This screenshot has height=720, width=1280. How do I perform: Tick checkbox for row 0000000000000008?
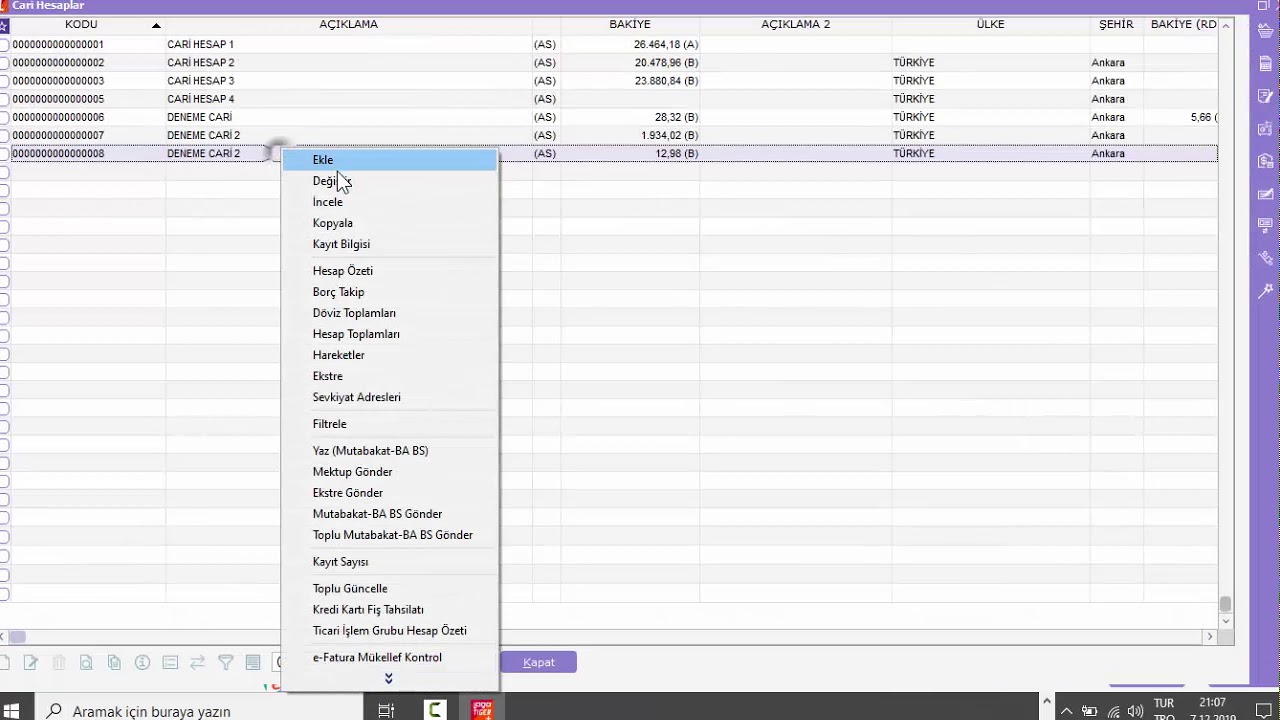pos(4,154)
